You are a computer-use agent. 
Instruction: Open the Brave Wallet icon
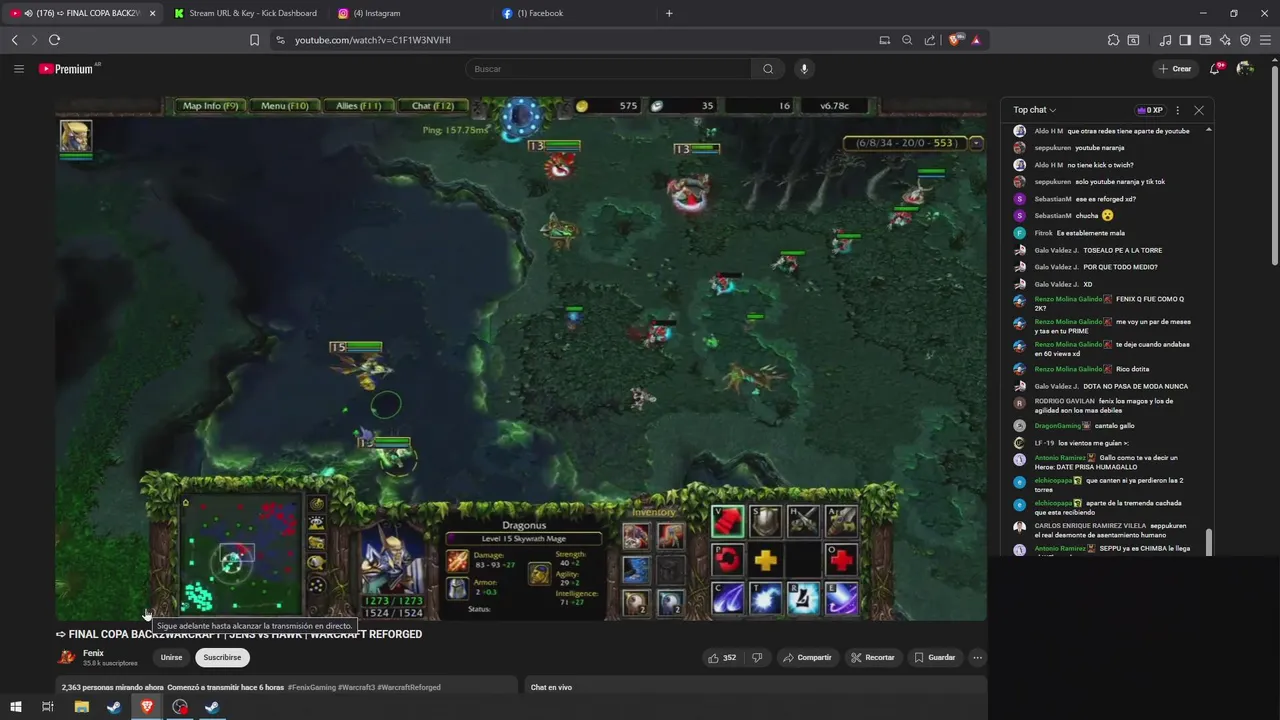pyautogui.click(x=1205, y=40)
